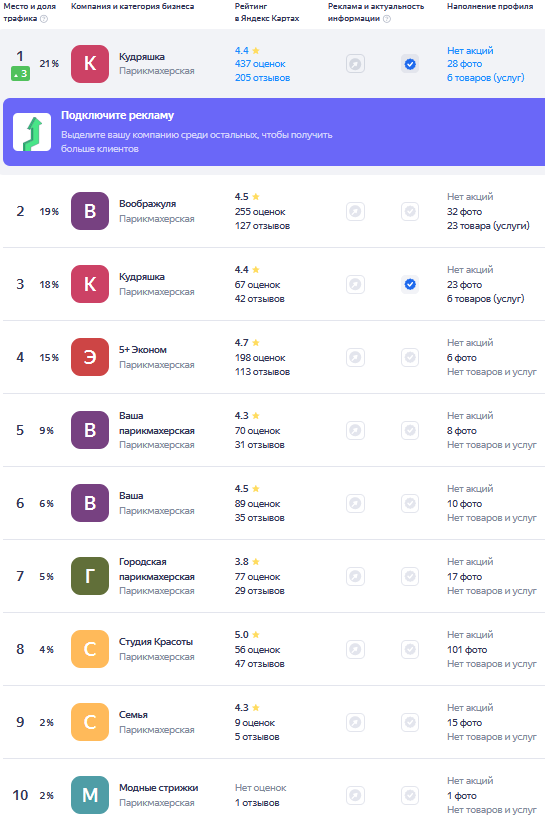Select the Модные стрижки company name

click(x=158, y=788)
